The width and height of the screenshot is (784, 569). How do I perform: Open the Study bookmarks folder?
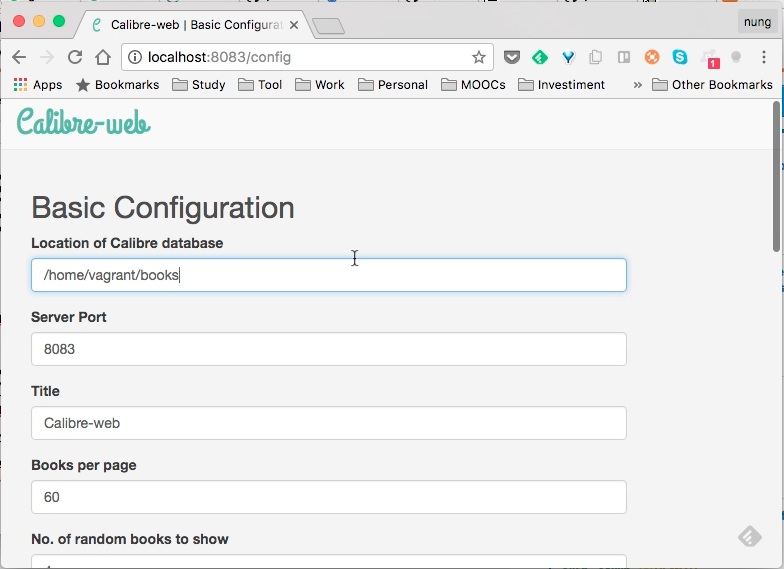point(199,84)
